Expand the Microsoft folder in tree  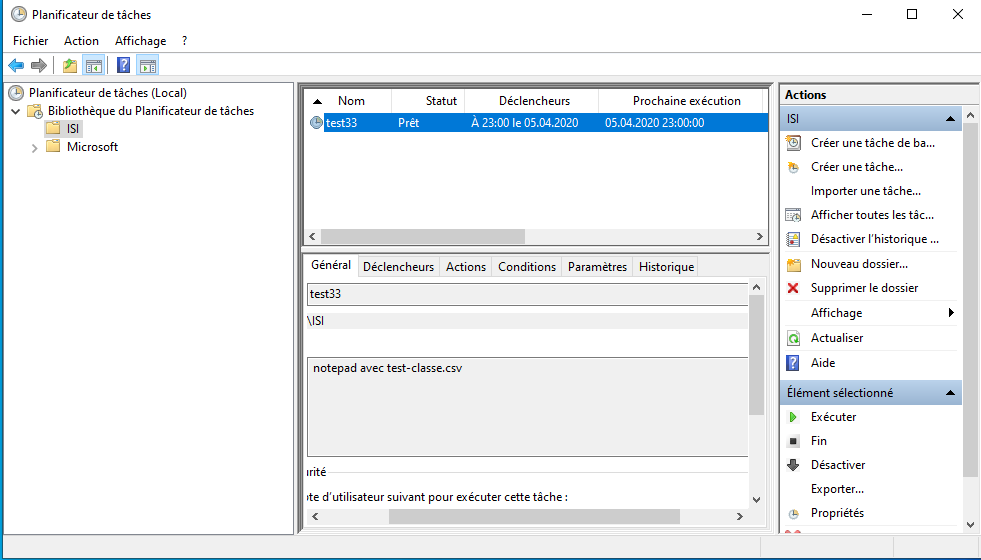pos(35,147)
